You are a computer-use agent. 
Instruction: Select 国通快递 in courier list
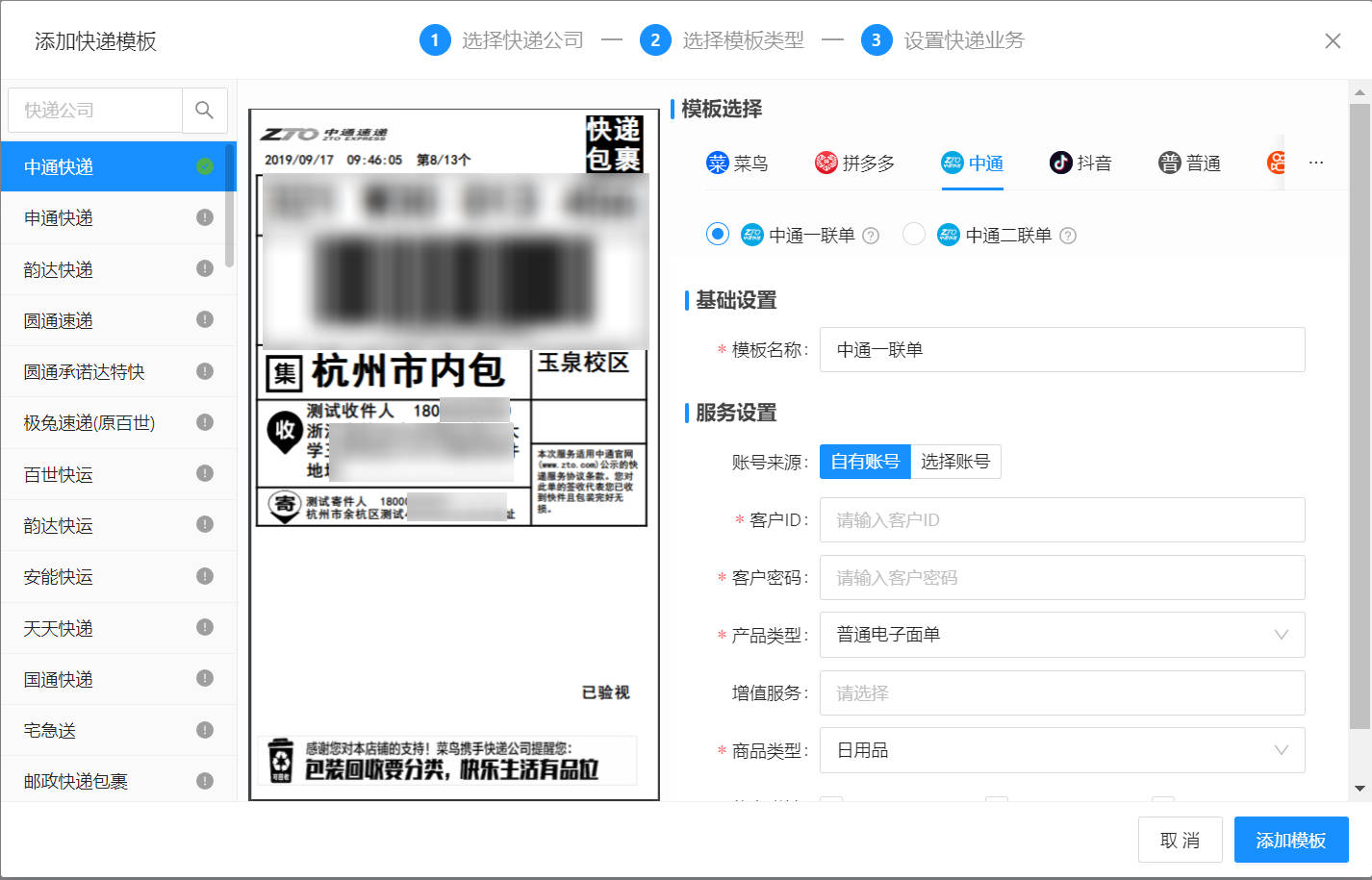[118, 679]
